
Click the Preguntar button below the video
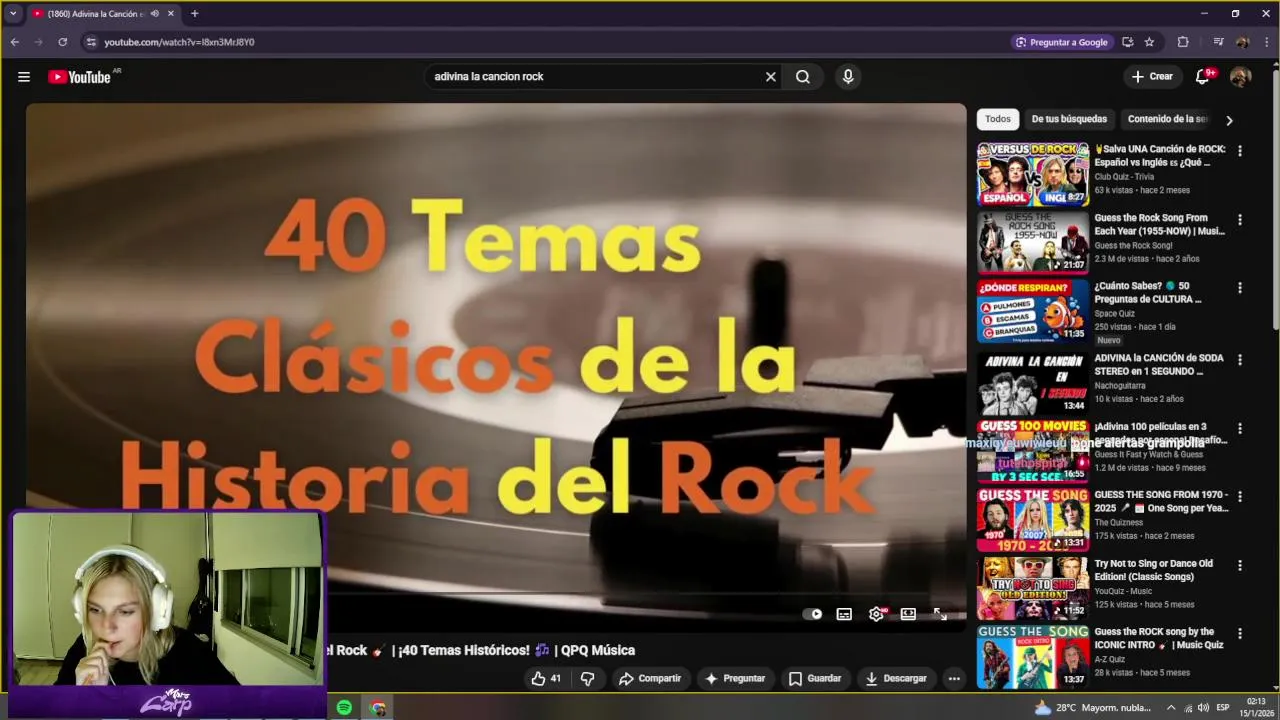click(x=735, y=678)
